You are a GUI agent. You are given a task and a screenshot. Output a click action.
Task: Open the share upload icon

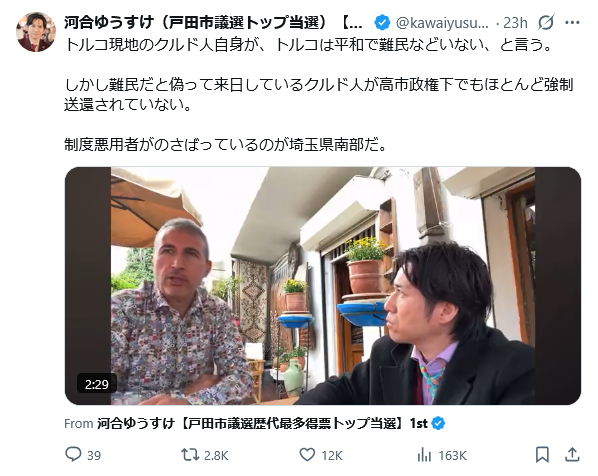click(572, 455)
